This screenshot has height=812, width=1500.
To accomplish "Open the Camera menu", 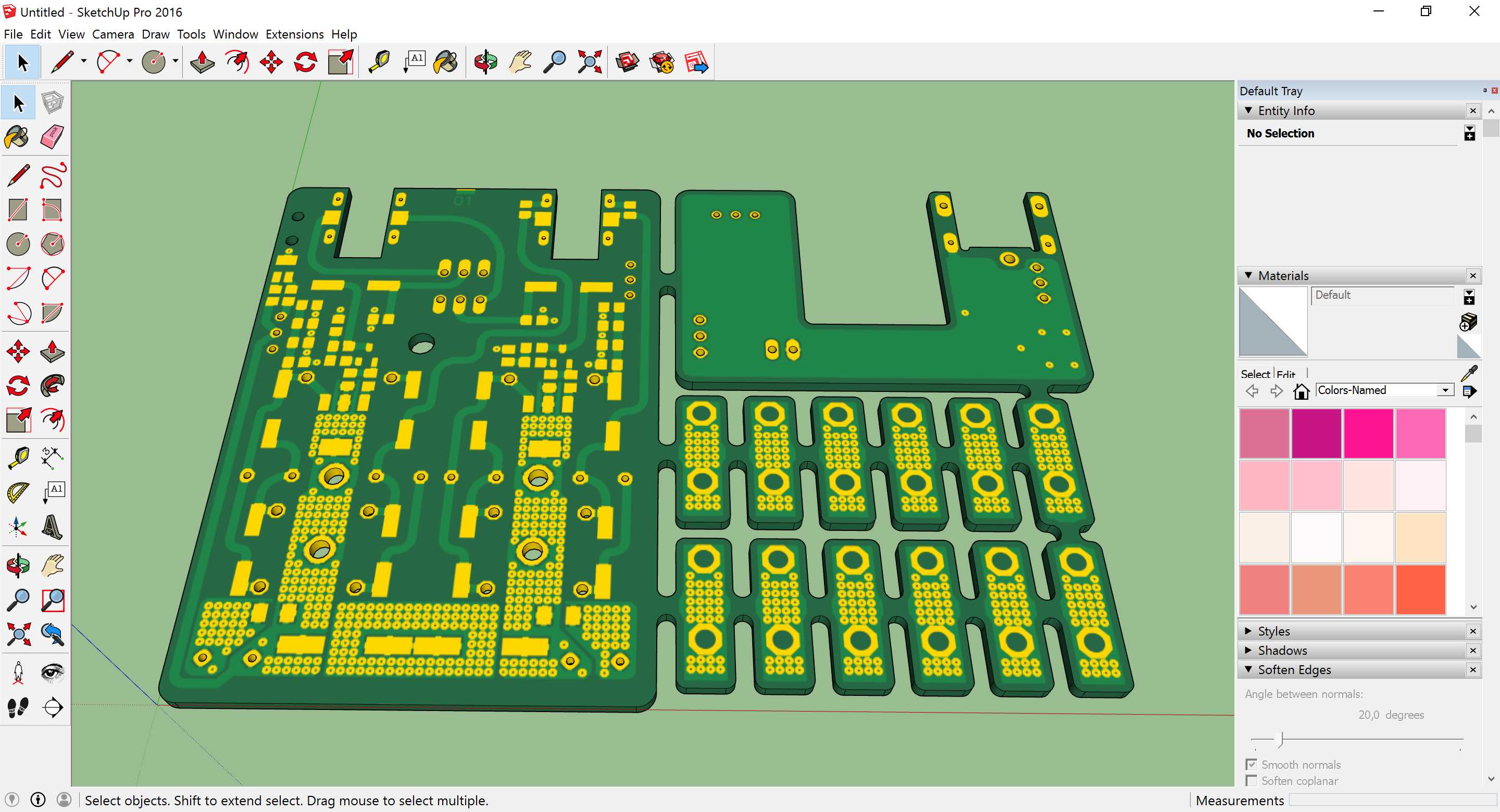I will click(113, 34).
